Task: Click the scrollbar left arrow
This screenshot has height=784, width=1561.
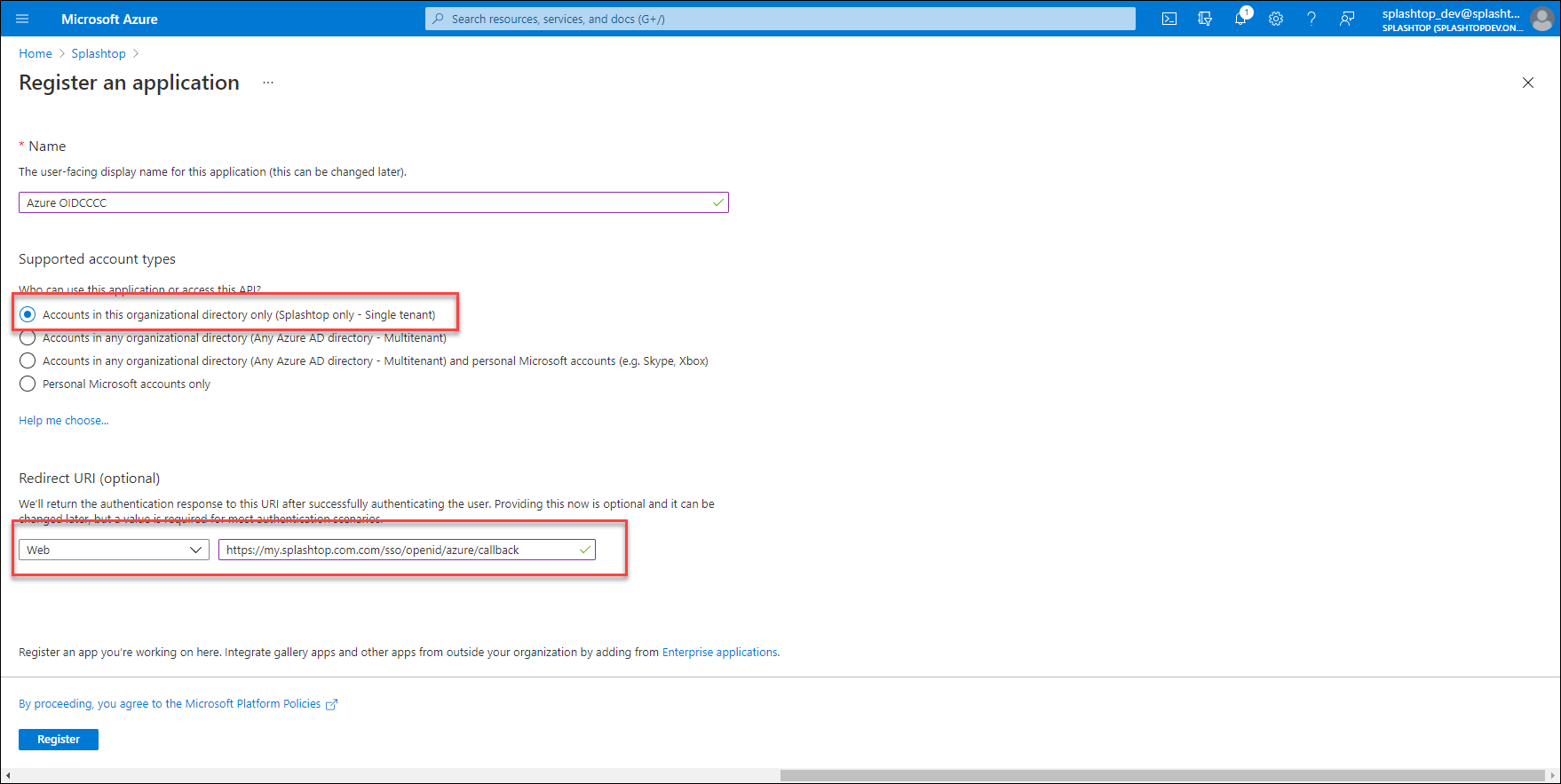Action: coord(8,775)
